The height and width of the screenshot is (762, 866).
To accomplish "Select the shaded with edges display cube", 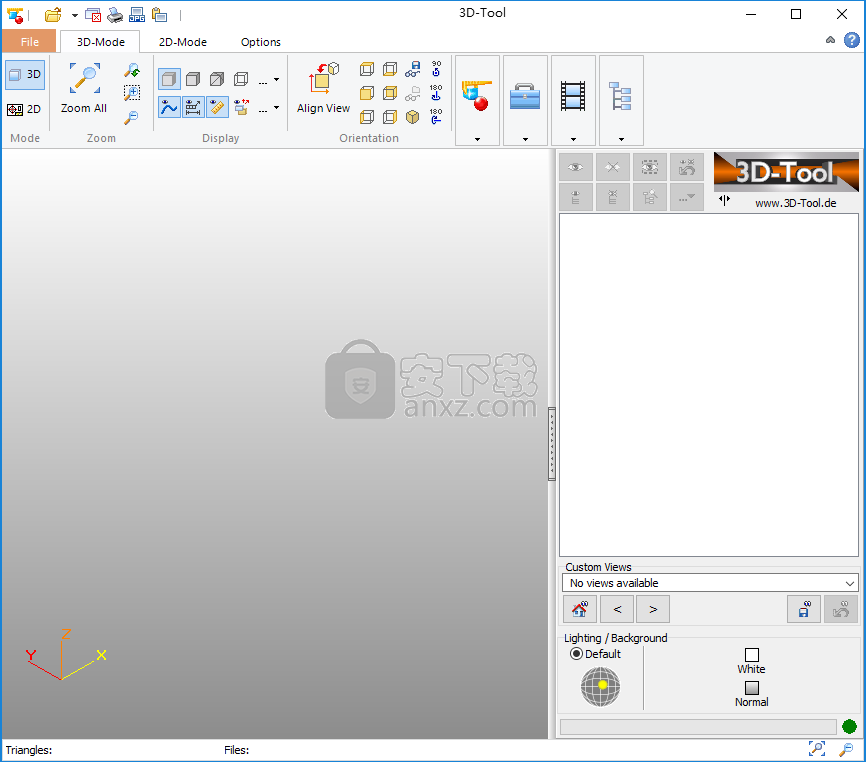I will click(193, 79).
